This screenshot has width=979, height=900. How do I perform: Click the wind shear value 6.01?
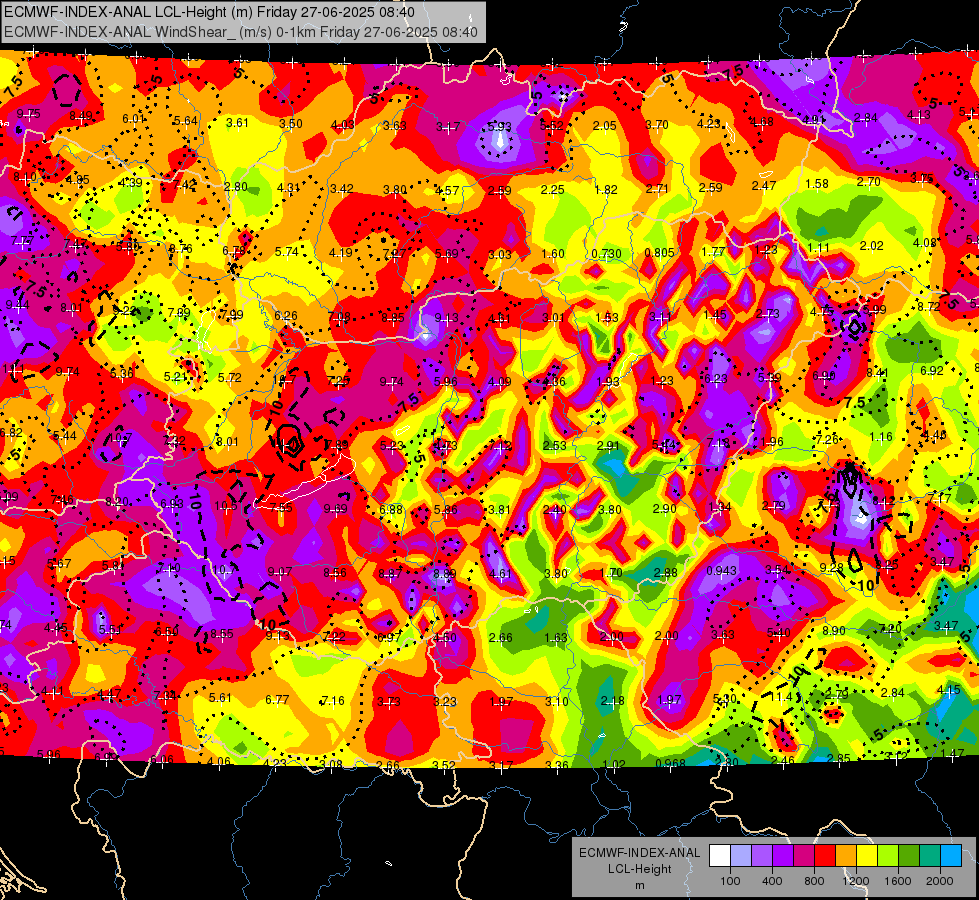coord(133,119)
